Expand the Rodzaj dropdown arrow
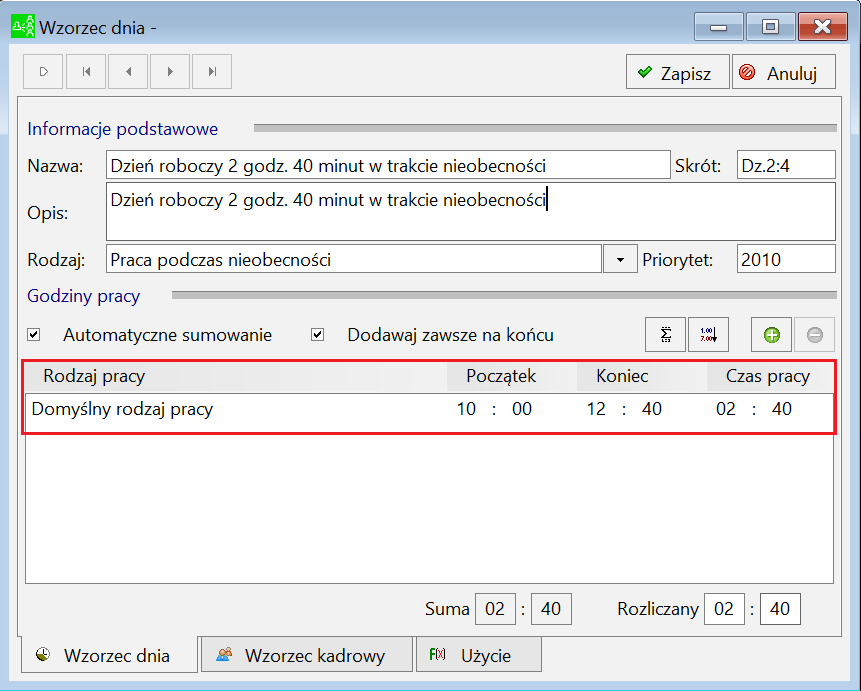Viewport: 861px width, 691px height. click(x=620, y=259)
